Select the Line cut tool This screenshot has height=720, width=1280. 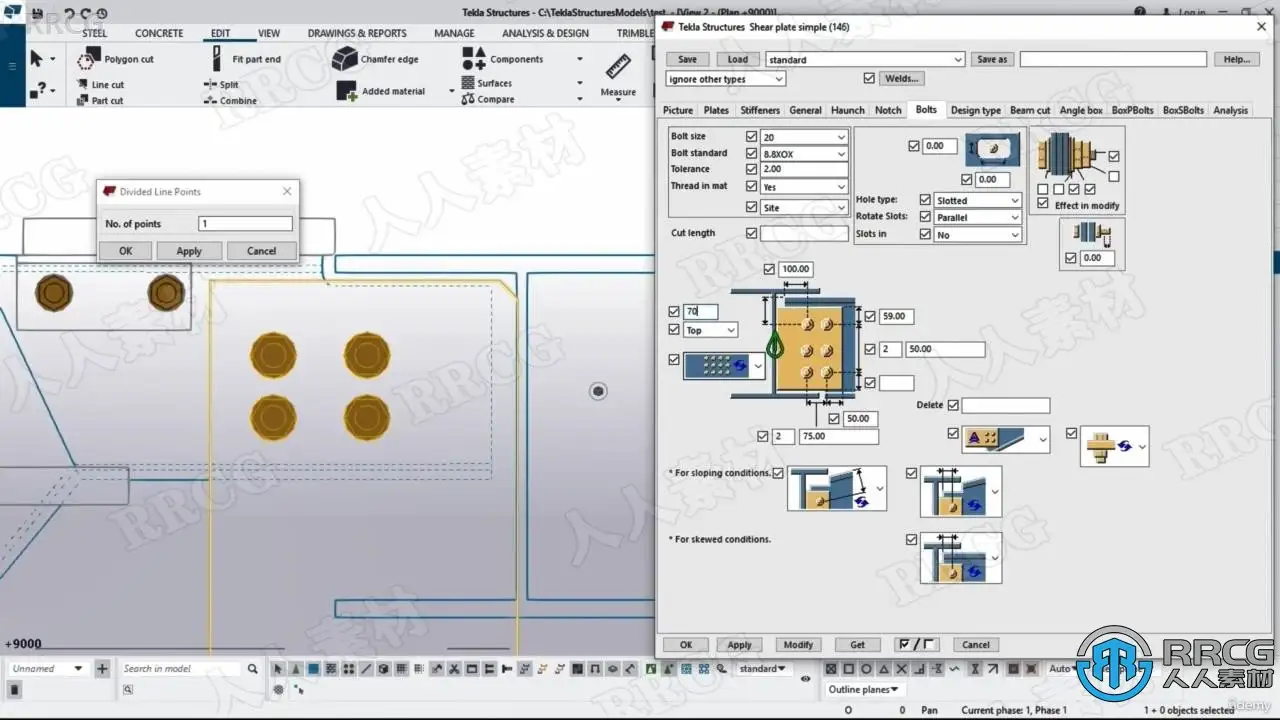pyautogui.click(x=100, y=85)
